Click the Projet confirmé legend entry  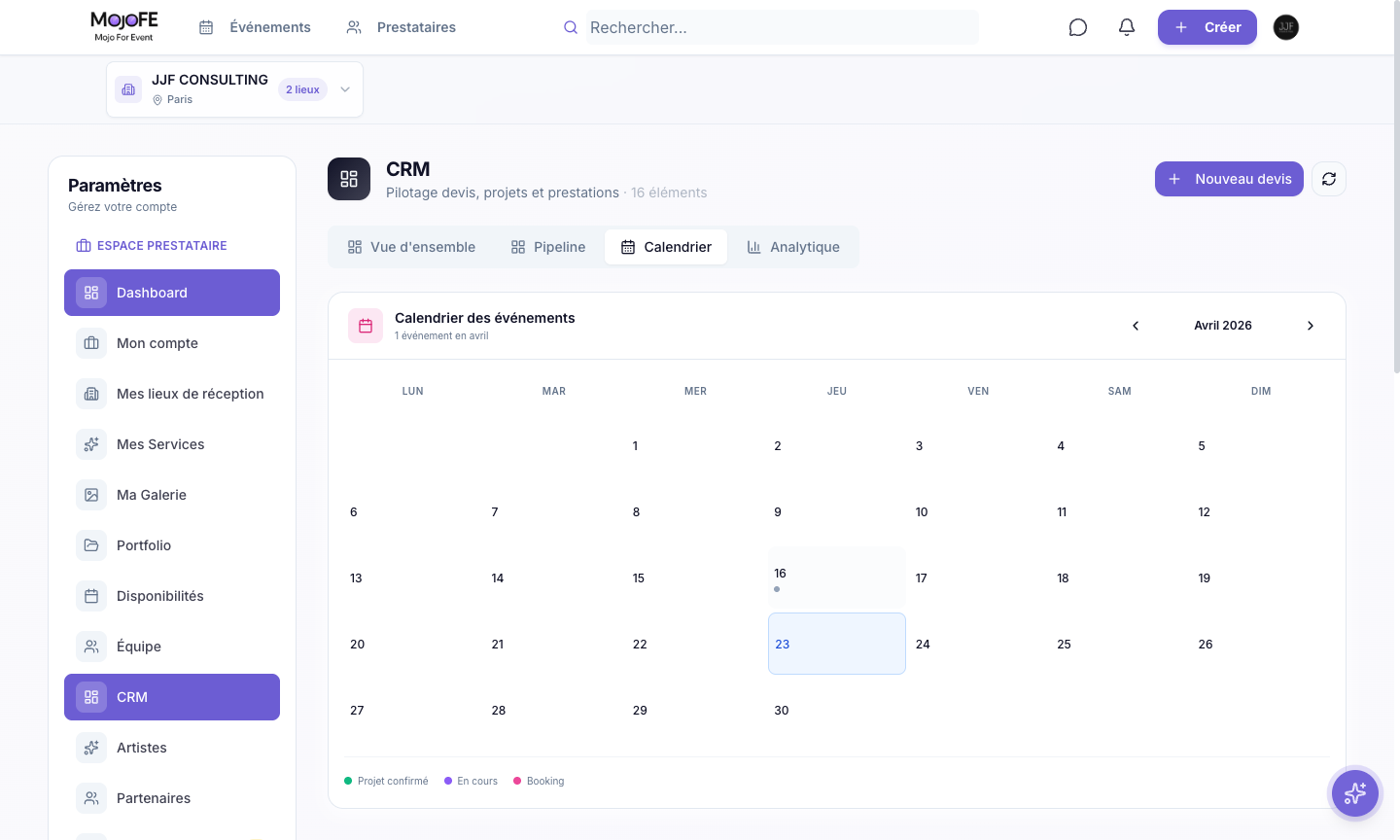tap(386, 781)
